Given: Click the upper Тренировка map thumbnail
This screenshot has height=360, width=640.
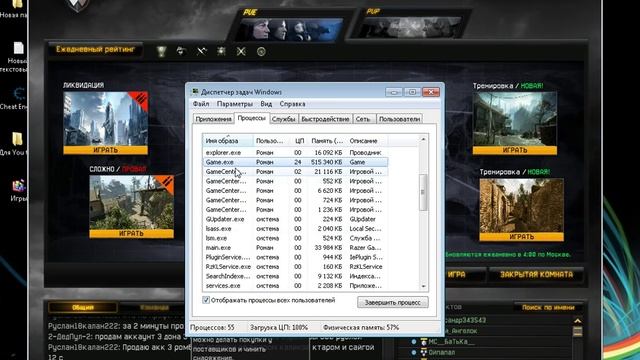Looking at the screenshot, I should point(515,119).
